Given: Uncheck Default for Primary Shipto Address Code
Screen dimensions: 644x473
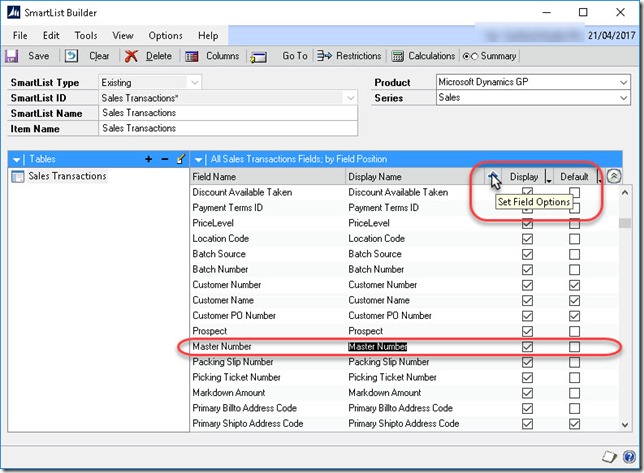Looking at the screenshot, I should [575, 424].
